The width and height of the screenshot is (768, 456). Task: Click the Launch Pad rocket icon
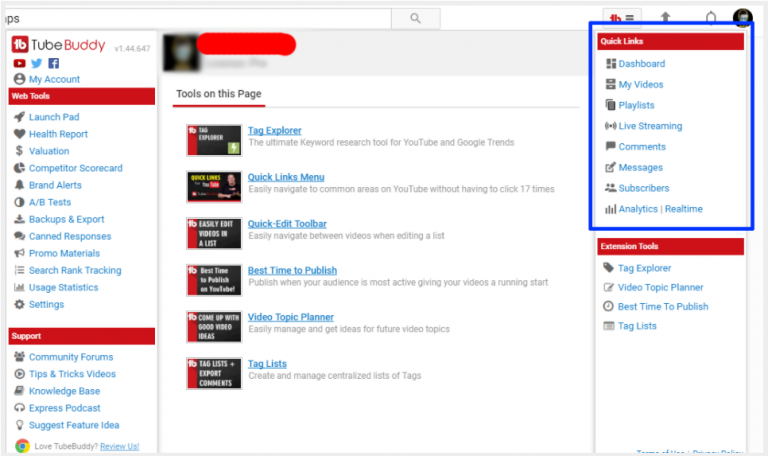point(19,117)
